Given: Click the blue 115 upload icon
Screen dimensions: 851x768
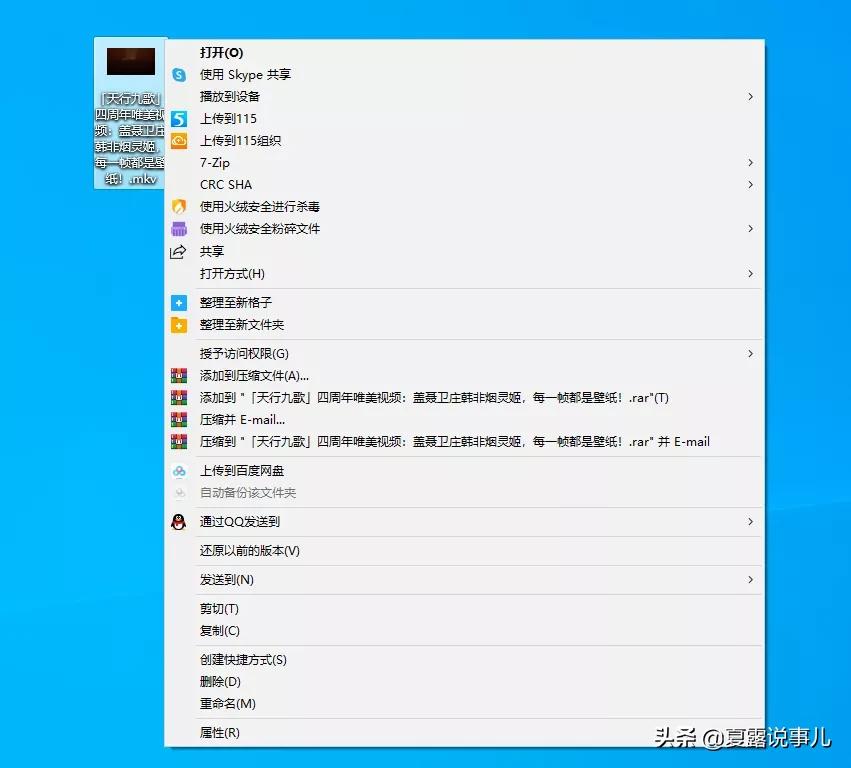Looking at the screenshot, I should click(178, 118).
